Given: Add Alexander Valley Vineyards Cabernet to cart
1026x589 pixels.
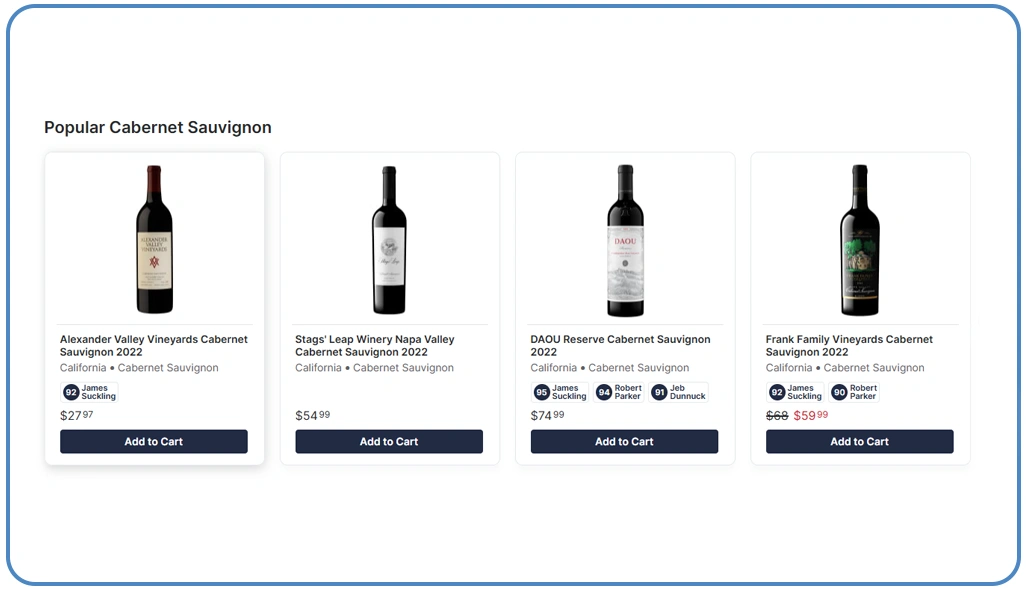Looking at the screenshot, I should (x=154, y=442).
